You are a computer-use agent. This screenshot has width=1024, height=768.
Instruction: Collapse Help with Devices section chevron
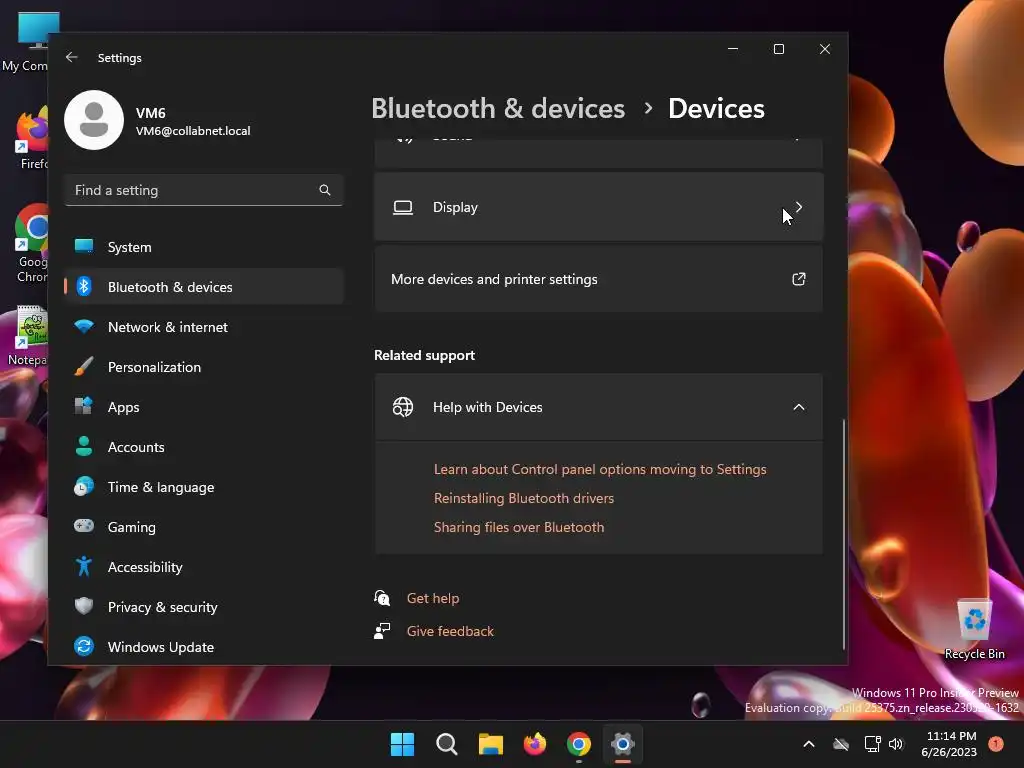pyautogui.click(x=799, y=407)
